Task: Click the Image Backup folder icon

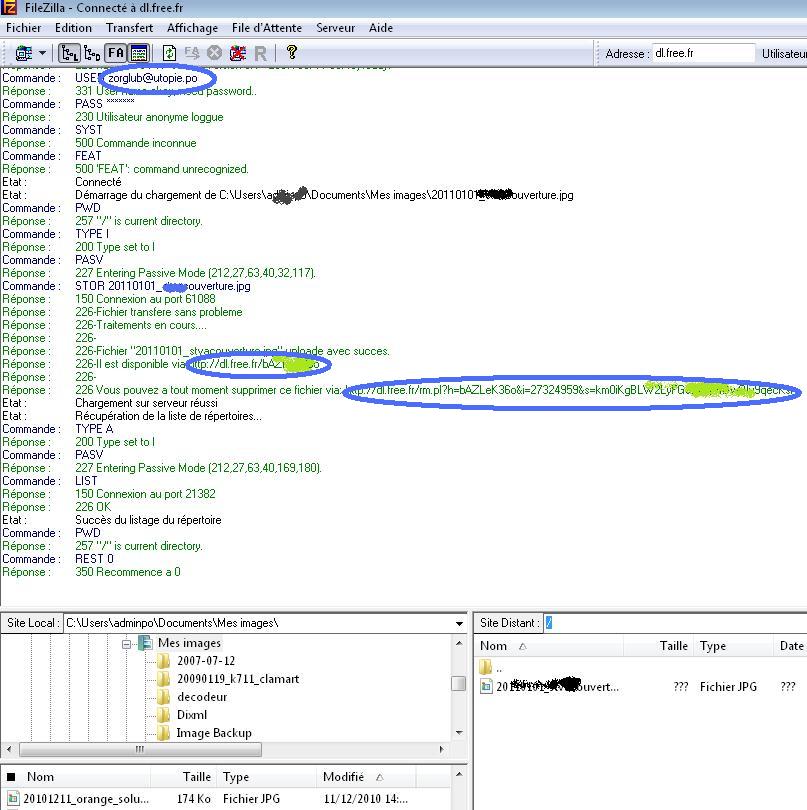Action: pos(163,733)
